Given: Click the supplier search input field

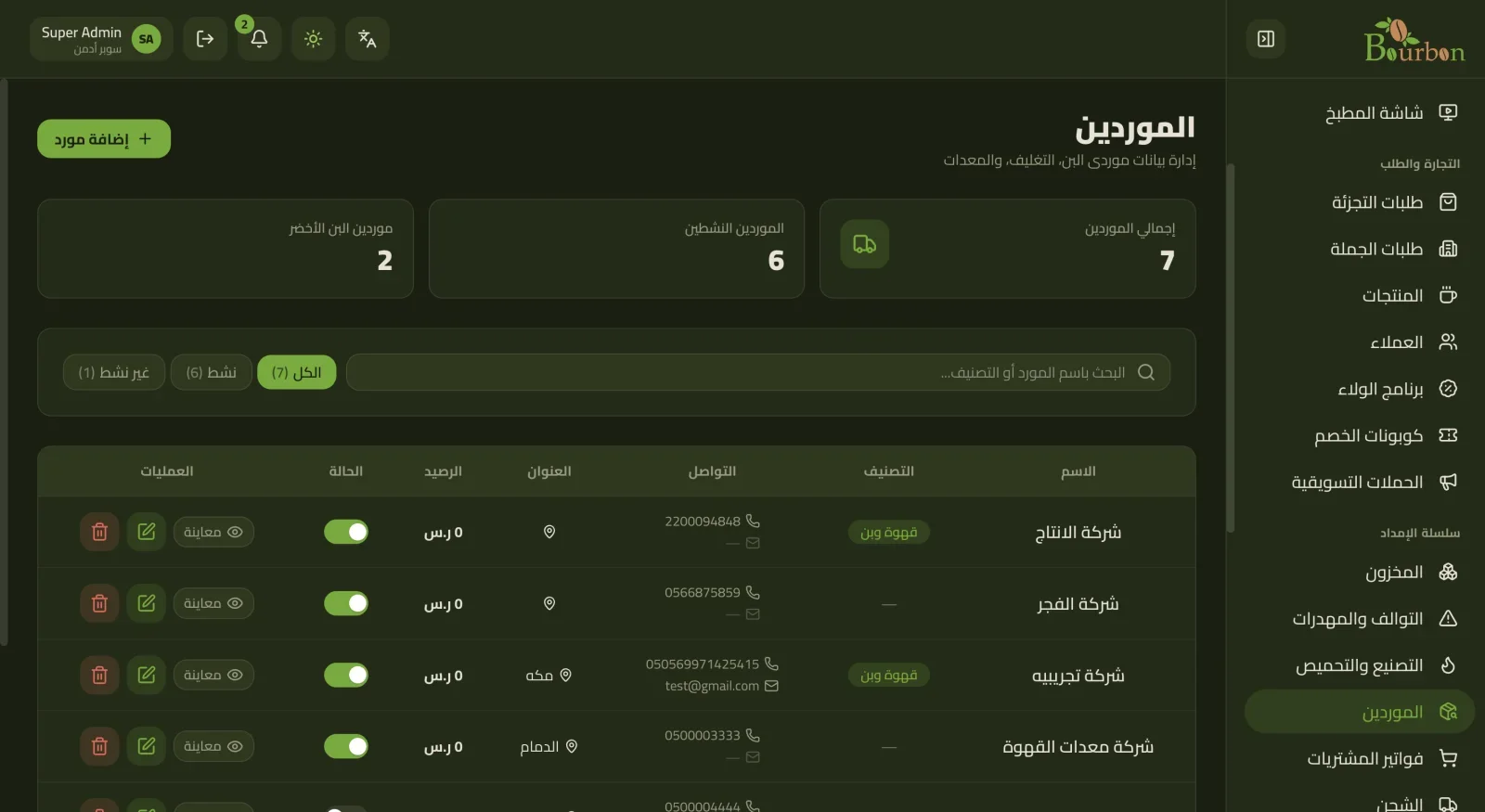Looking at the screenshot, I should coord(758,372).
